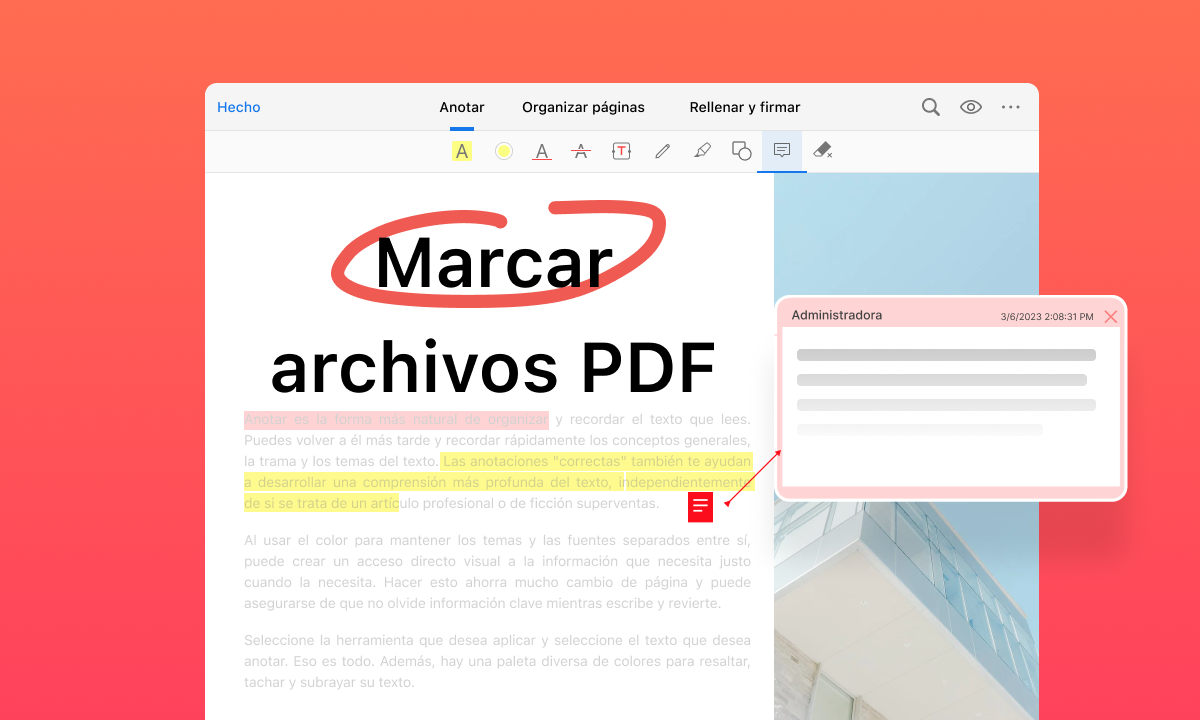Toggle the view preview eye icon
Image resolution: width=1200 pixels, height=720 pixels.
[x=970, y=107]
